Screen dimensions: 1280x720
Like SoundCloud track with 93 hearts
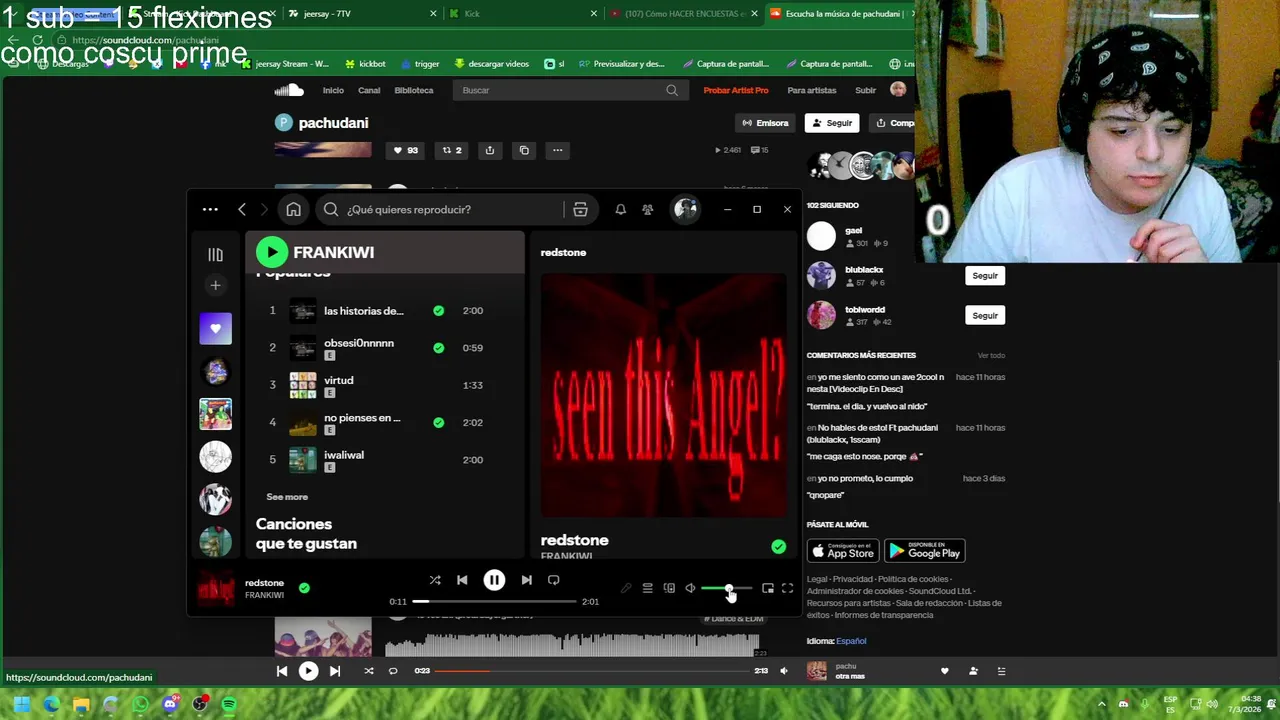405,150
